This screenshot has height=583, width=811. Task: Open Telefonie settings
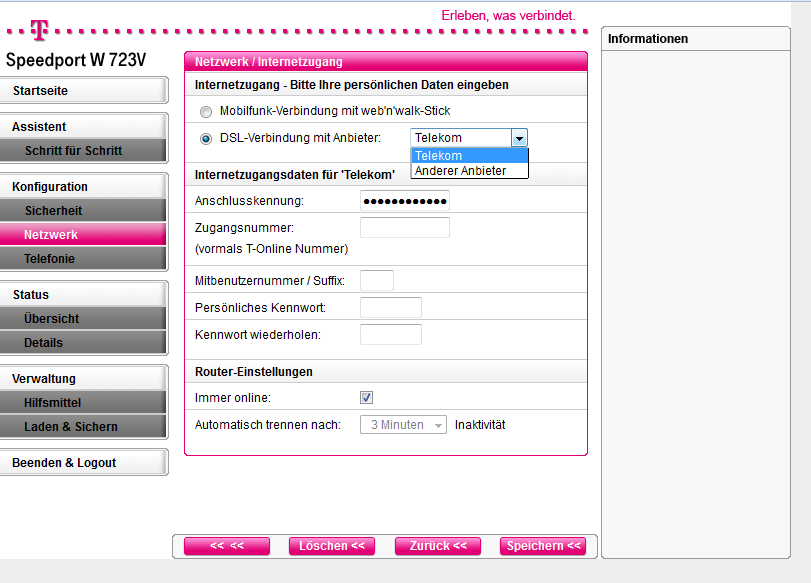point(83,259)
